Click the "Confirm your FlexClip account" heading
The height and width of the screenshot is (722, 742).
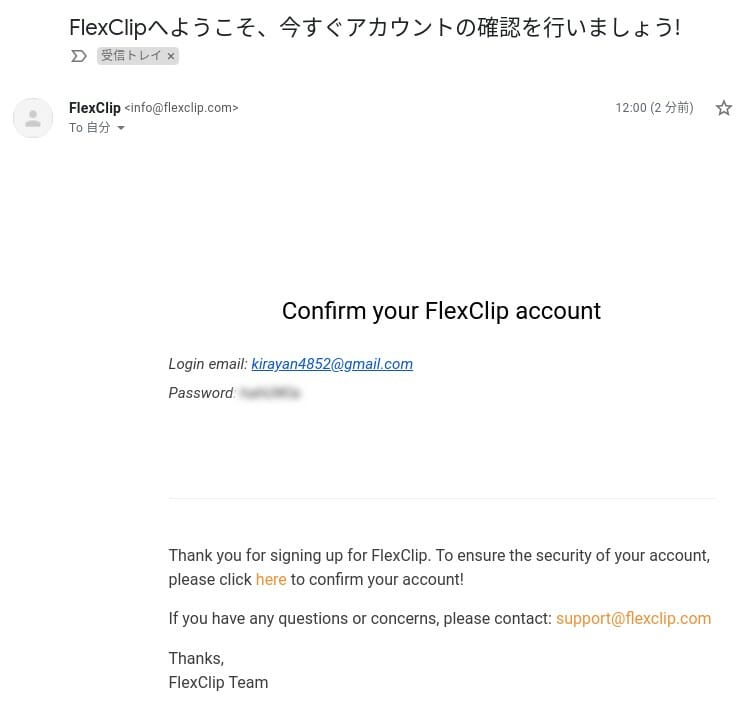[441, 311]
